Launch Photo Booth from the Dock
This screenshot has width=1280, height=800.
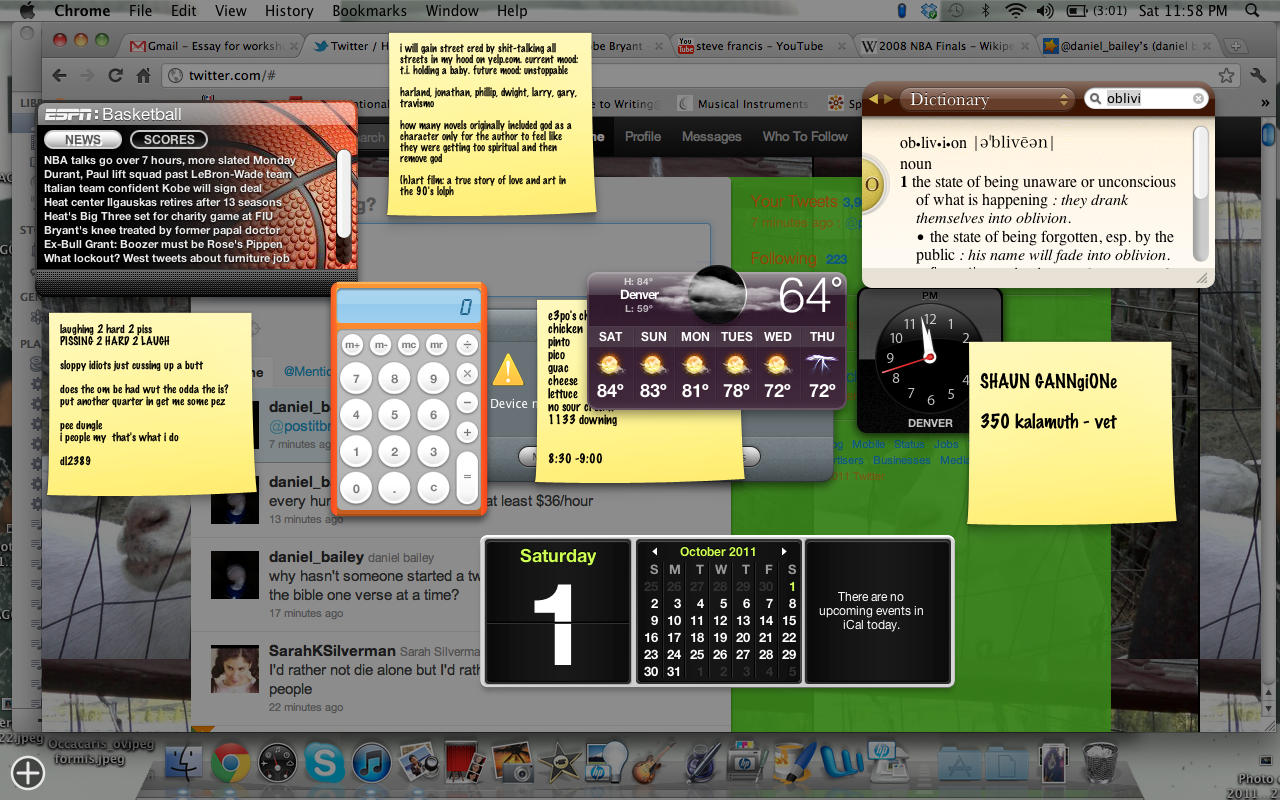[465, 764]
